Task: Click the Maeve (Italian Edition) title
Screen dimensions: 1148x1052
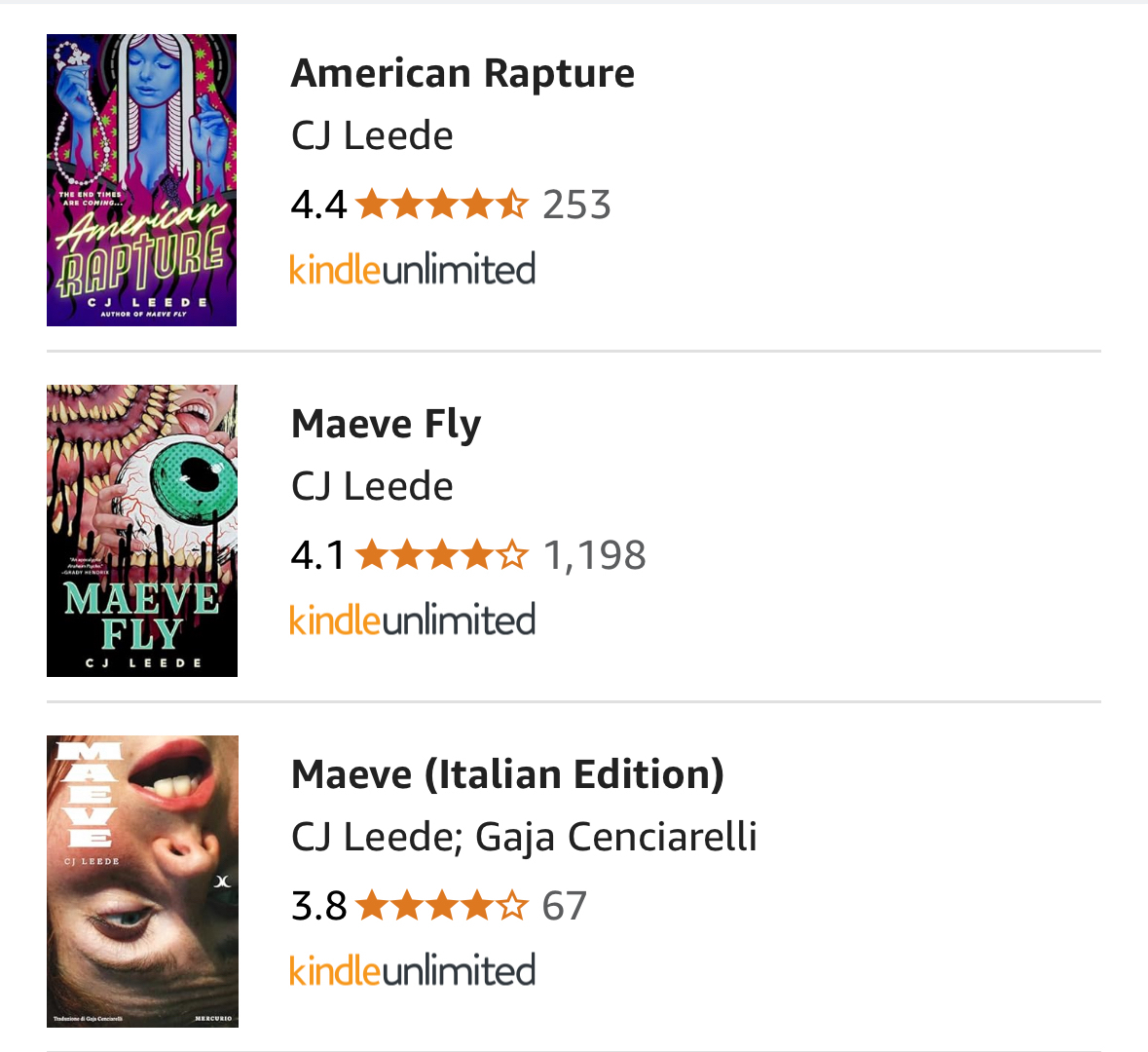Action: [x=507, y=775]
